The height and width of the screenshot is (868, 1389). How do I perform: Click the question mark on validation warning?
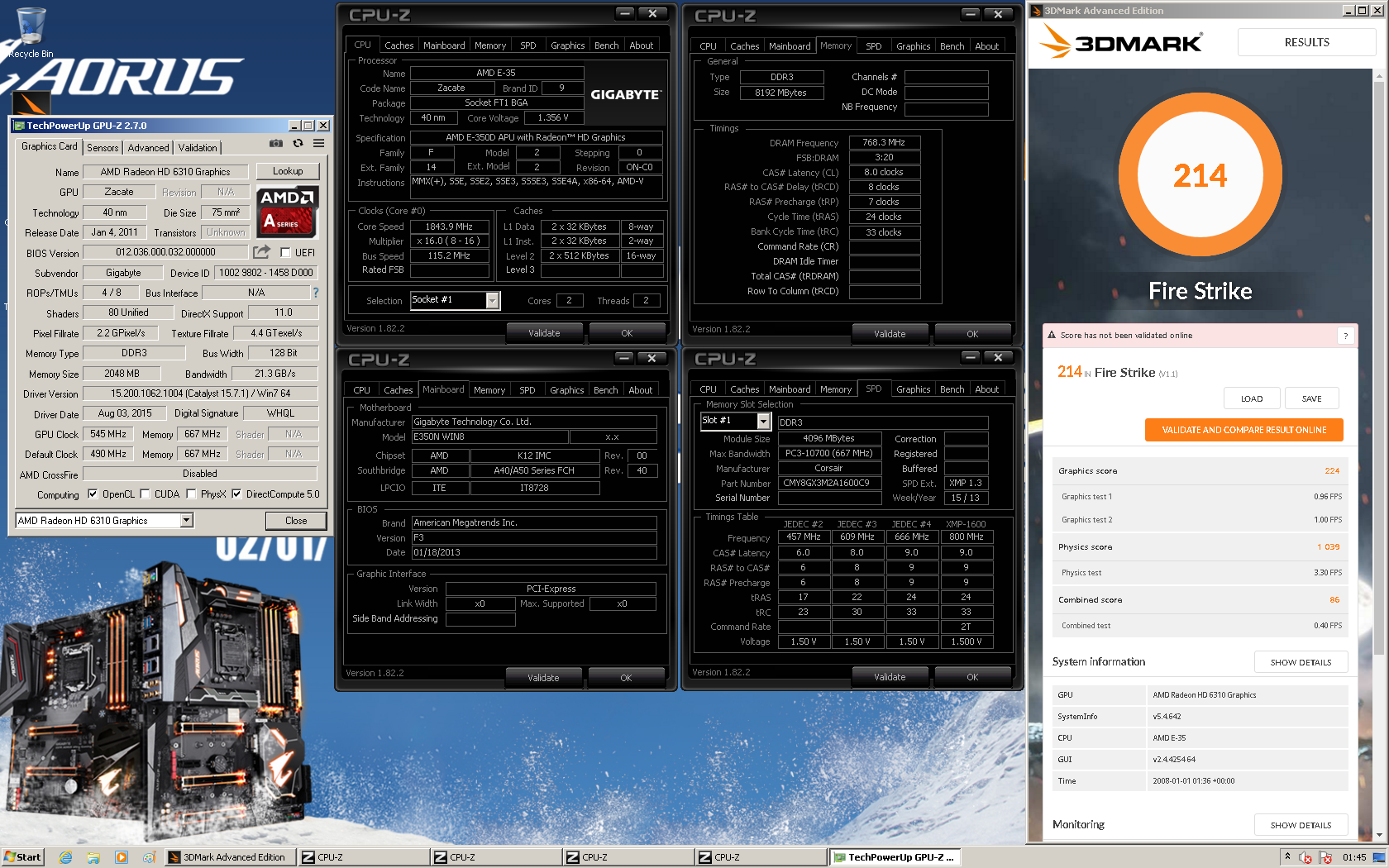point(1345,336)
